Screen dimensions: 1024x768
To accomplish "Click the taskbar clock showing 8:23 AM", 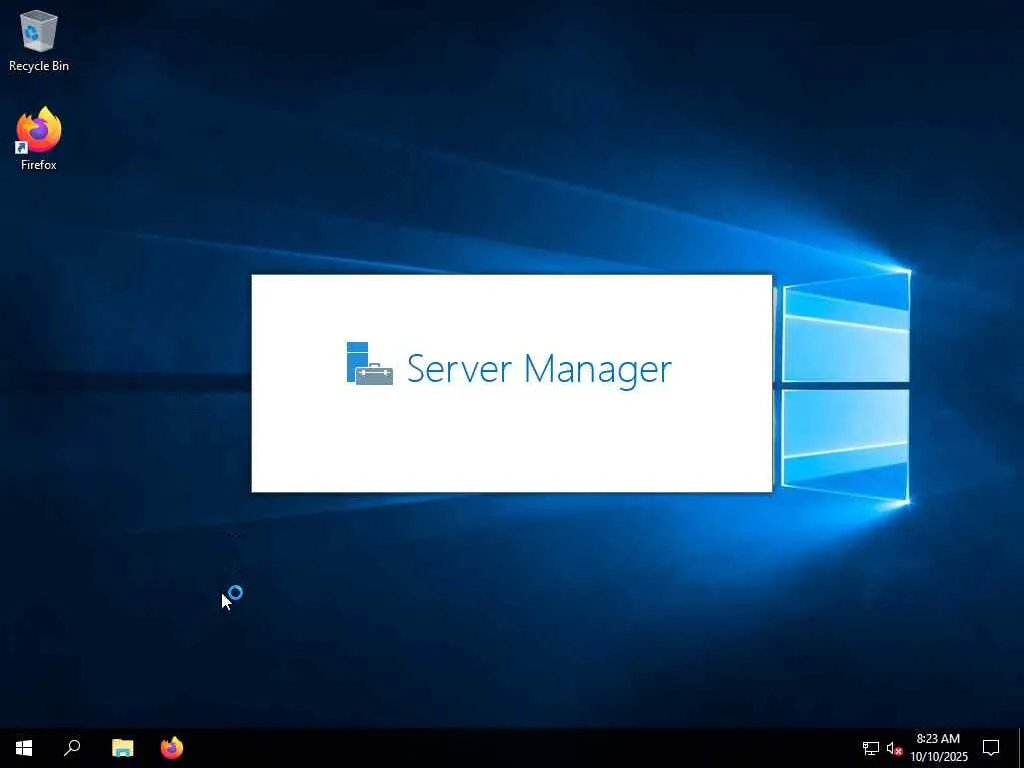I will (938, 739).
